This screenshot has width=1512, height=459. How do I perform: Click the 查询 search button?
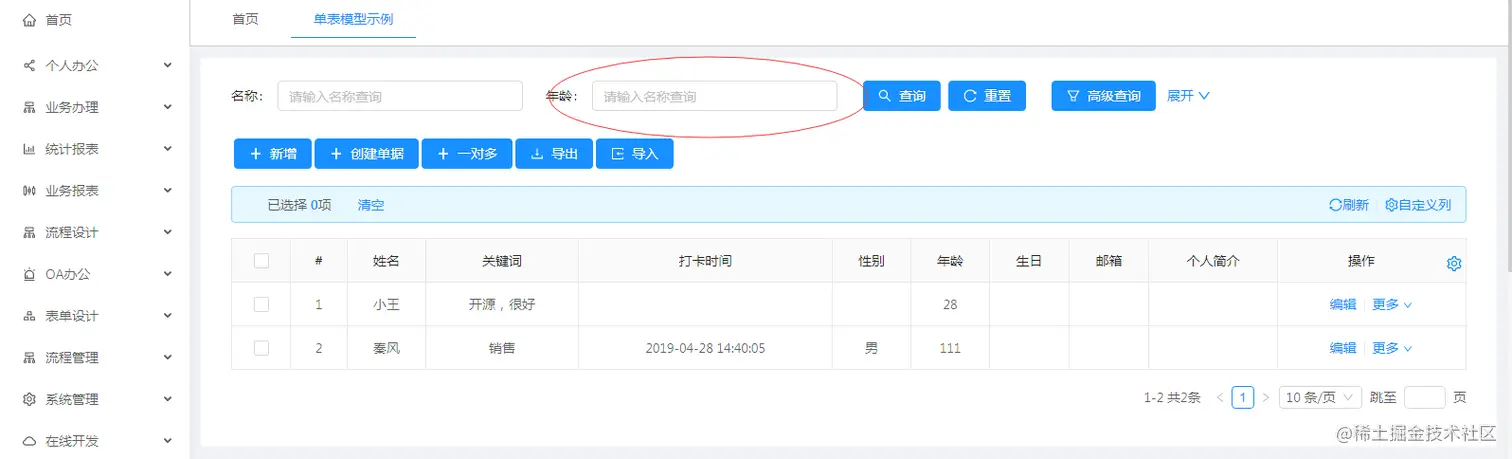[902, 96]
